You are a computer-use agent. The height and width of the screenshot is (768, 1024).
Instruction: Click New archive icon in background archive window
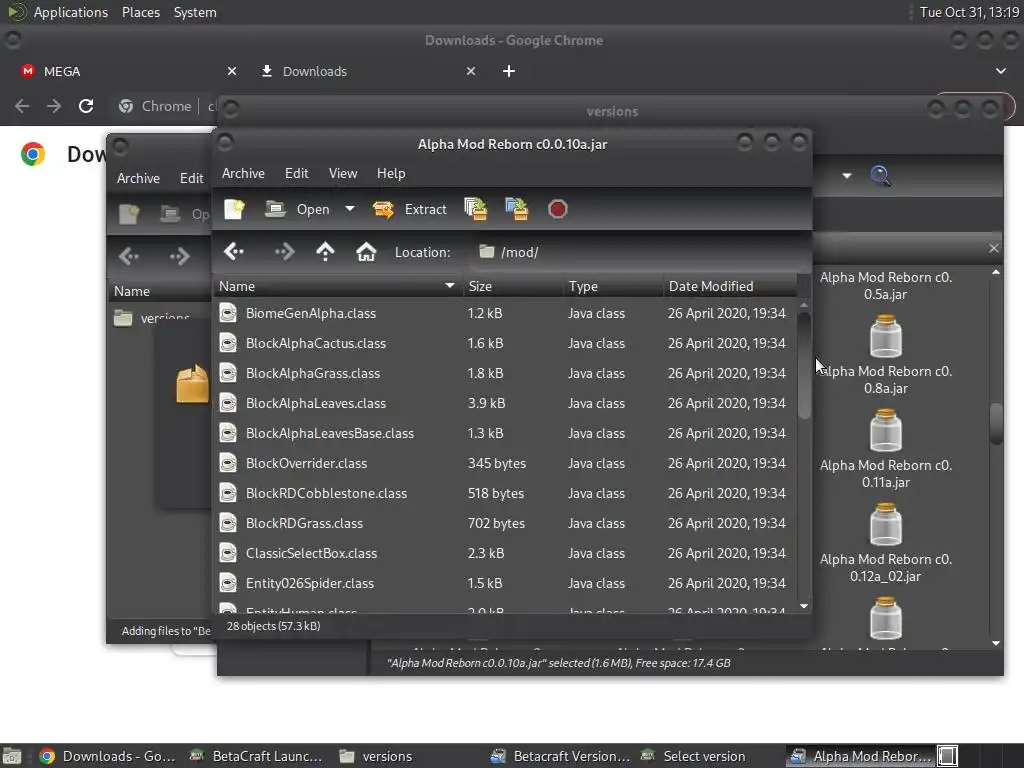pyautogui.click(x=129, y=214)
